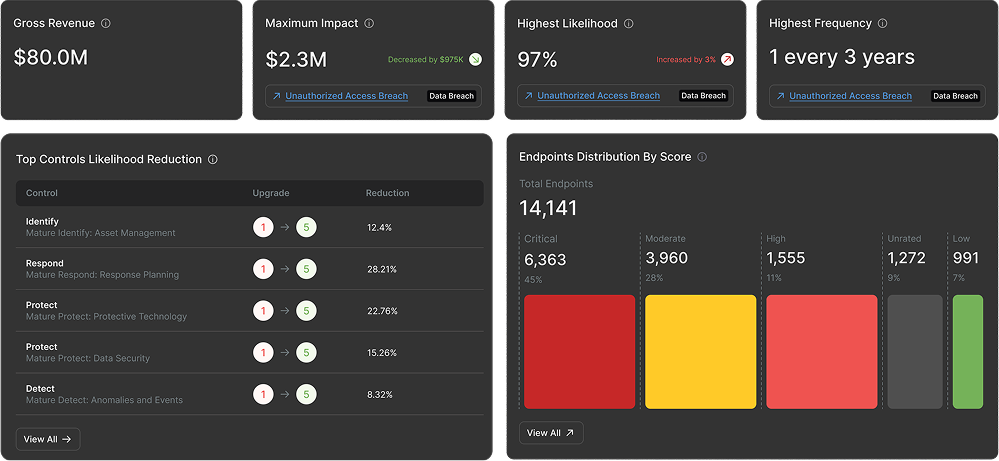This screenshot has height=461, width=999.
Task: Click info icon beside Endpoints Distribution By Score
Action: pyautogui.click(x=702, y=157)
